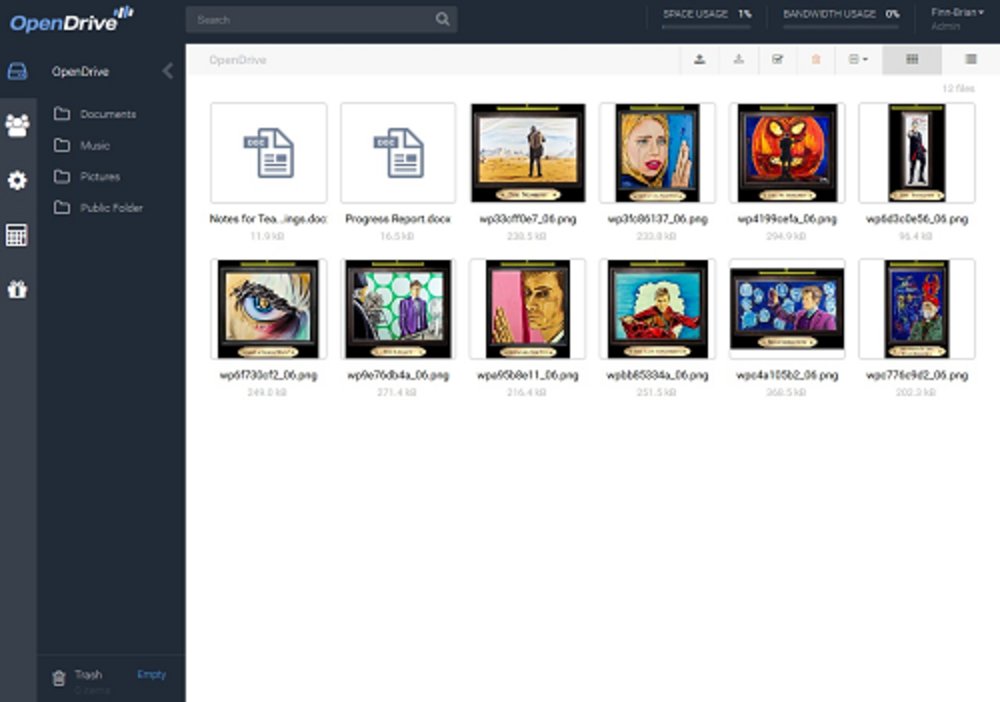
Task: Open the calculator grid icon in sidebar
Action: tap(17, 235)
